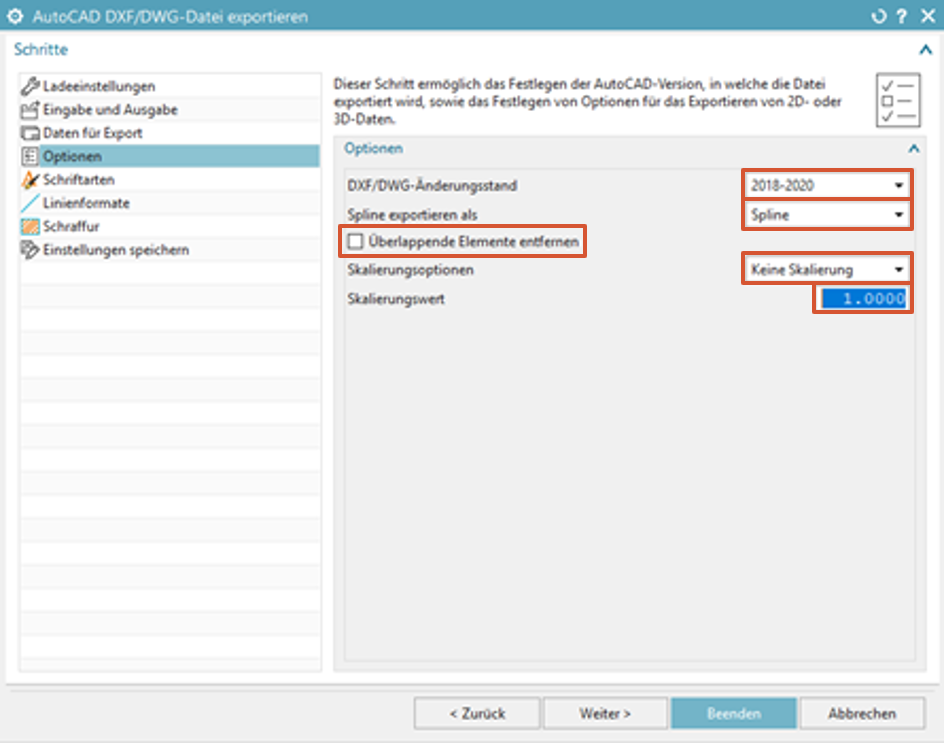The width and height of the screenshot is (944, 743).
Task: Click the Daten für Export step icon
Action: [x=30, y=133]
